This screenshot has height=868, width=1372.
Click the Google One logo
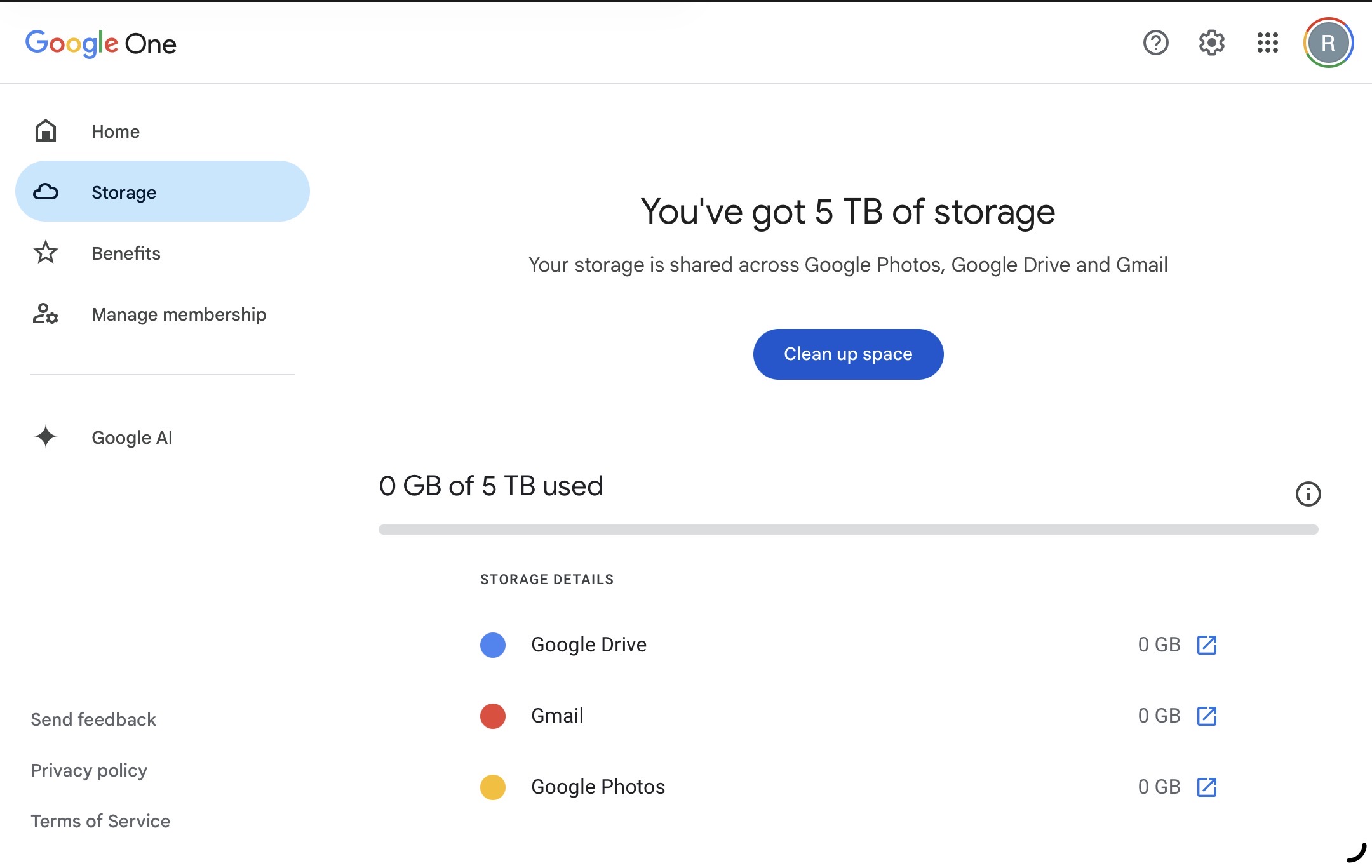pos(101,43)
